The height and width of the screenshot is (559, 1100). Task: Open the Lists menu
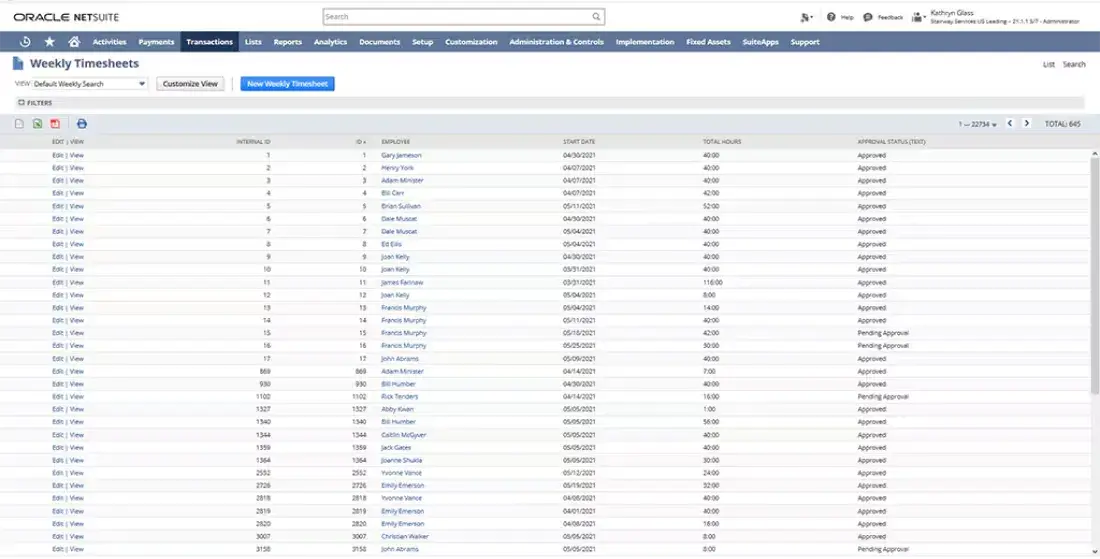(x=253, y=42)
